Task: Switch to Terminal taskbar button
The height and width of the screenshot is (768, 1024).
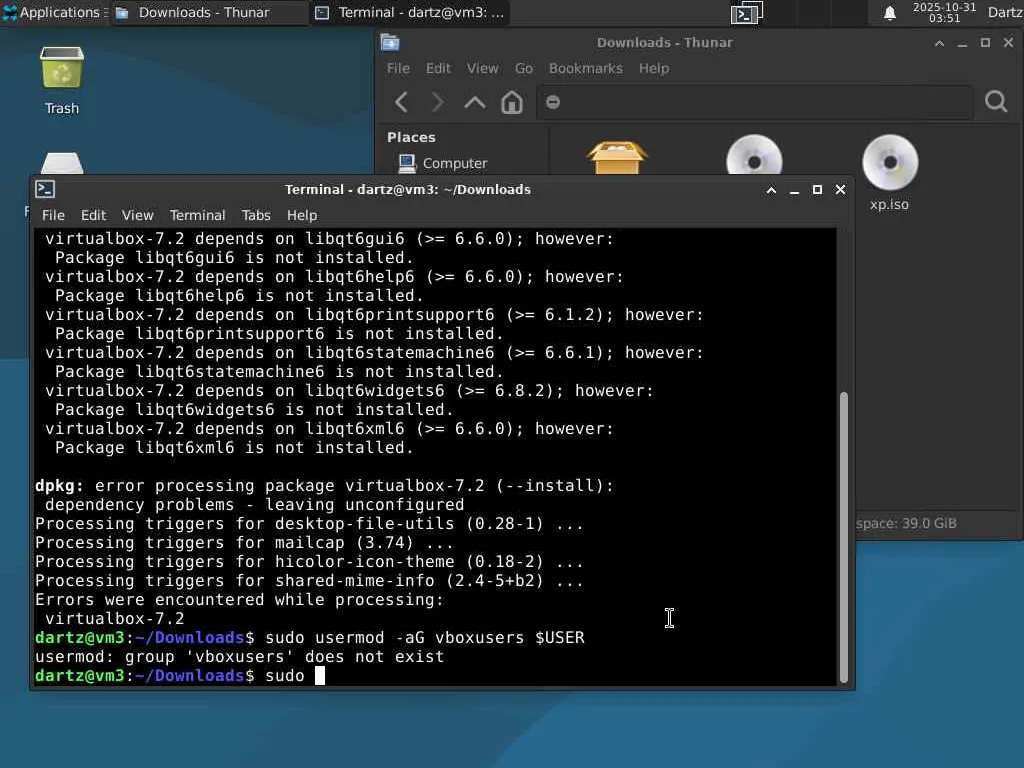Action: pos(410,12)
